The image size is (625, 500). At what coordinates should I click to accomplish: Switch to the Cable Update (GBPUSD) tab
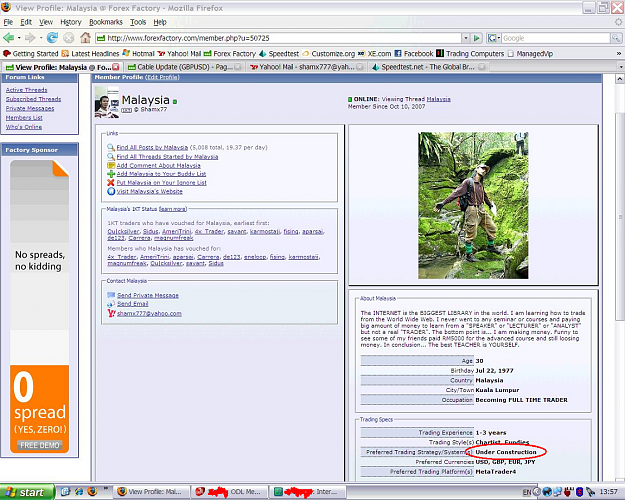[x=185, y=67]
